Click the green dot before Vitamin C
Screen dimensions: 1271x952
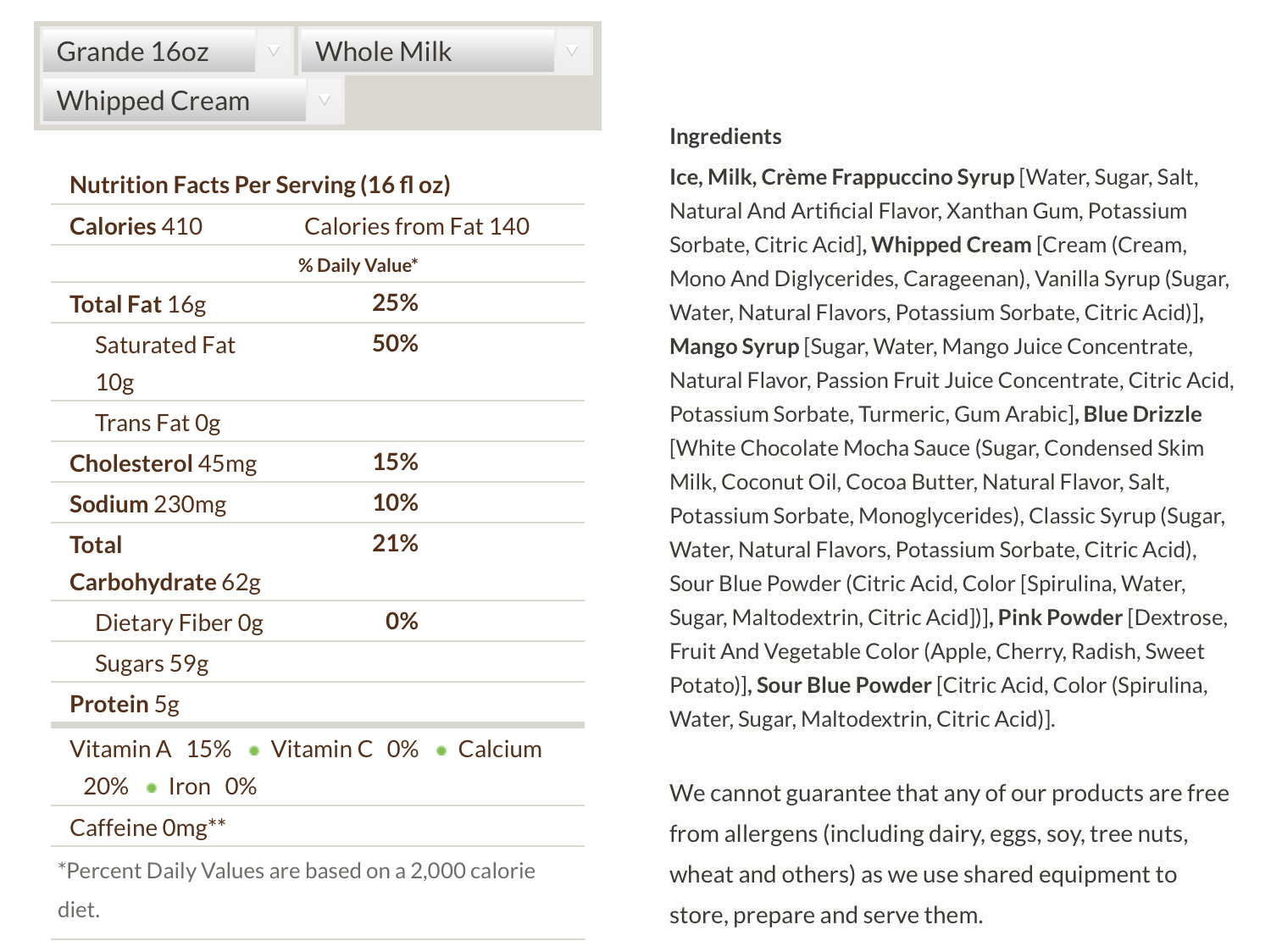253,750
